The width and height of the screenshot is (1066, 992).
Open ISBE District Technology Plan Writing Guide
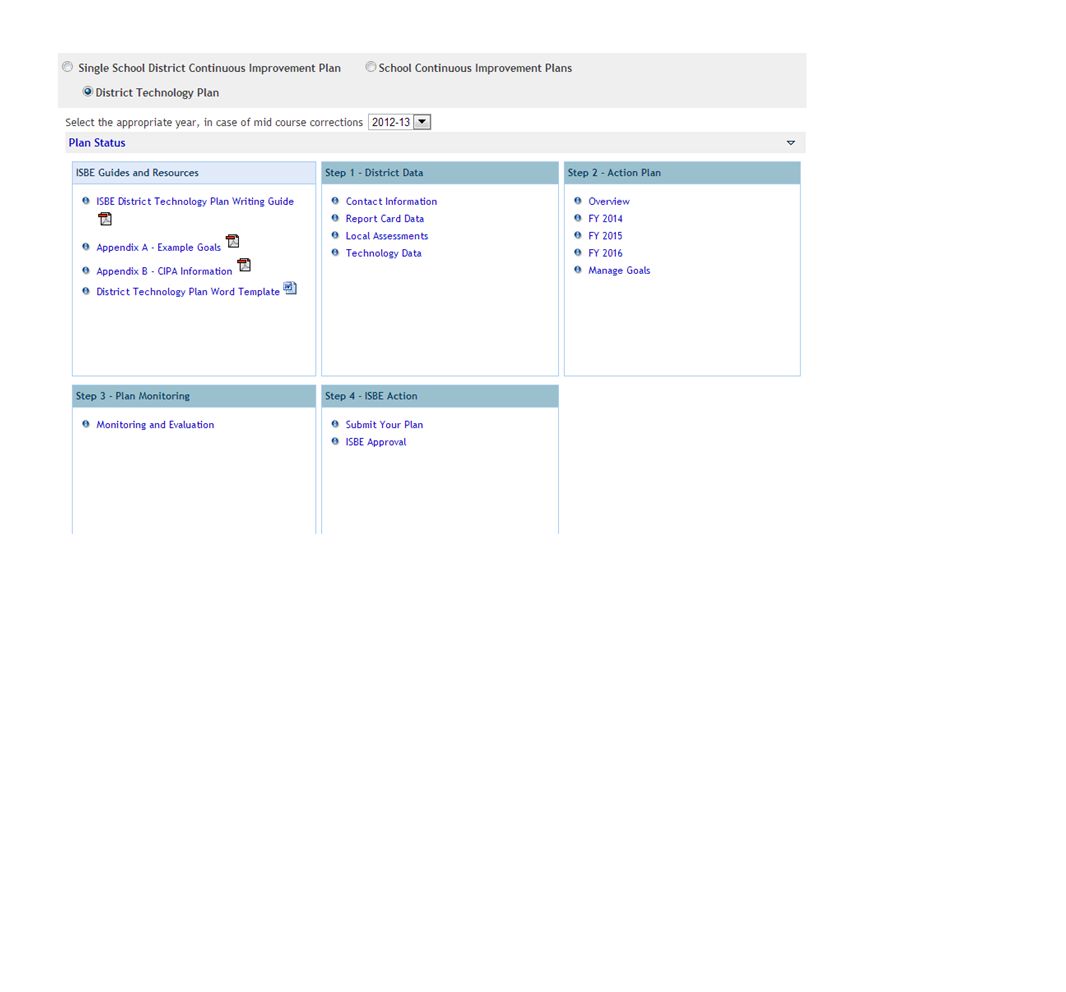tap(195, 201)
